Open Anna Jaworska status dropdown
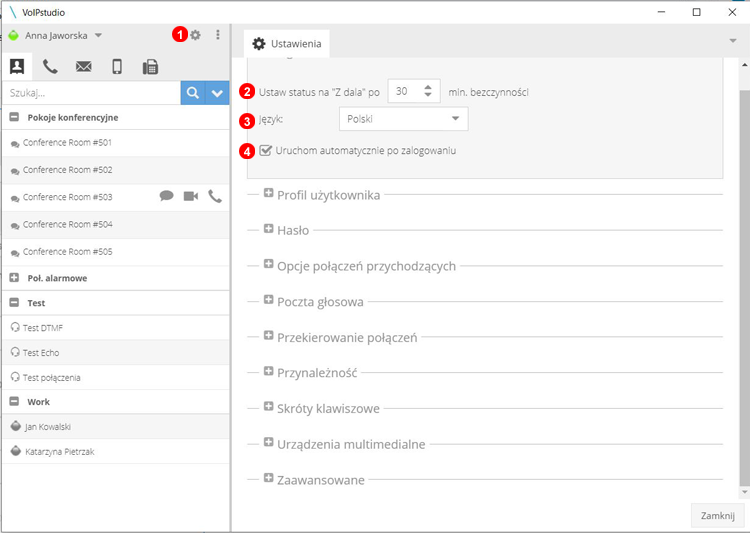Image resolution: width=750 pixels, height=533 pixels. [98, 35]
